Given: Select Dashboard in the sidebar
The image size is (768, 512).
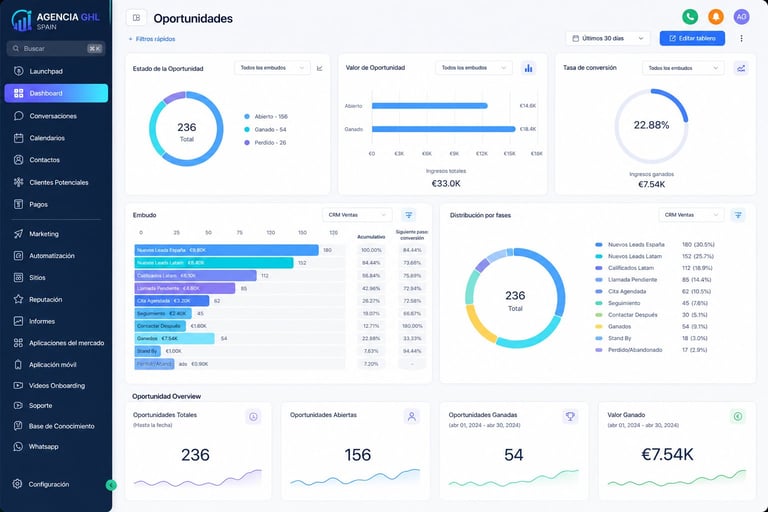Looking at the screenshot, I should tap(56, 93).
